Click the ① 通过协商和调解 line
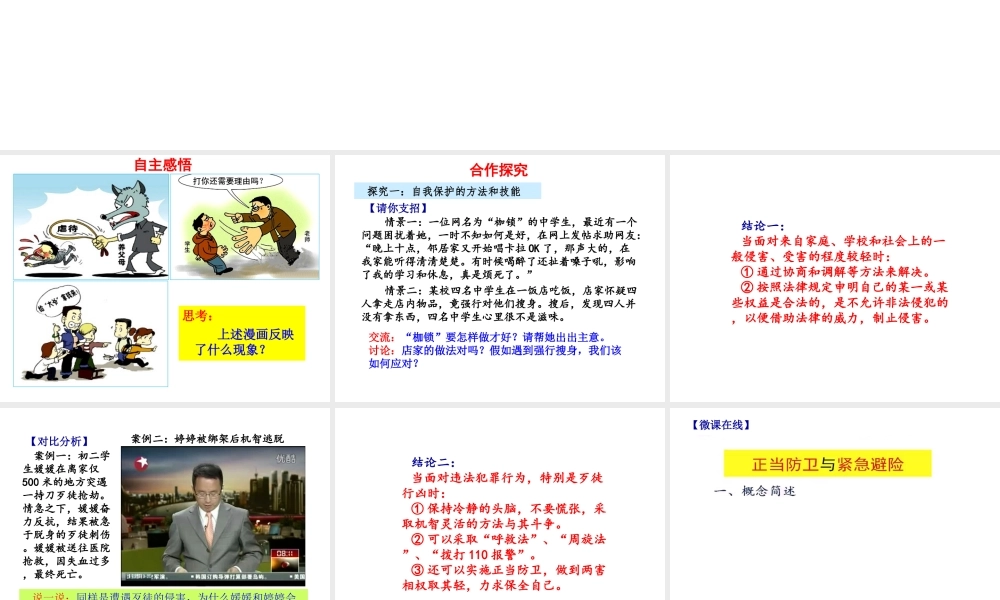 tap(837, 272)
